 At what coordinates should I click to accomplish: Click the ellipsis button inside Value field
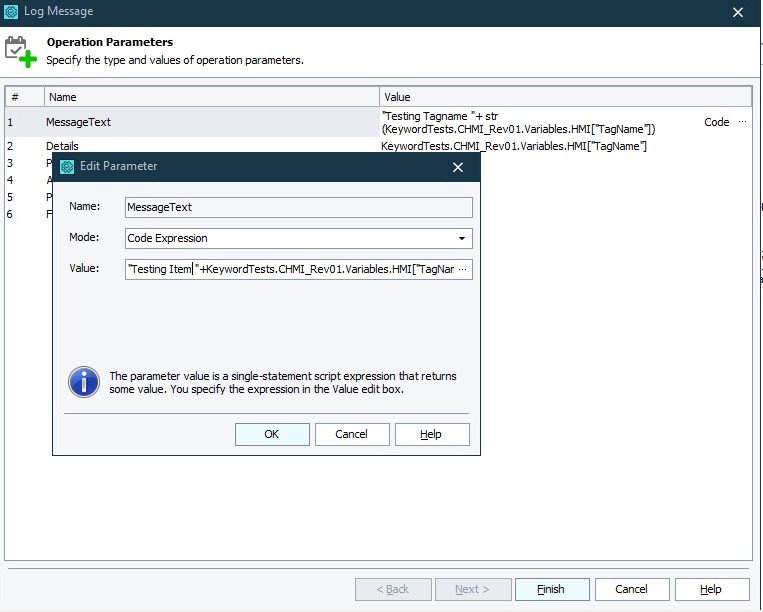(462, 269)
